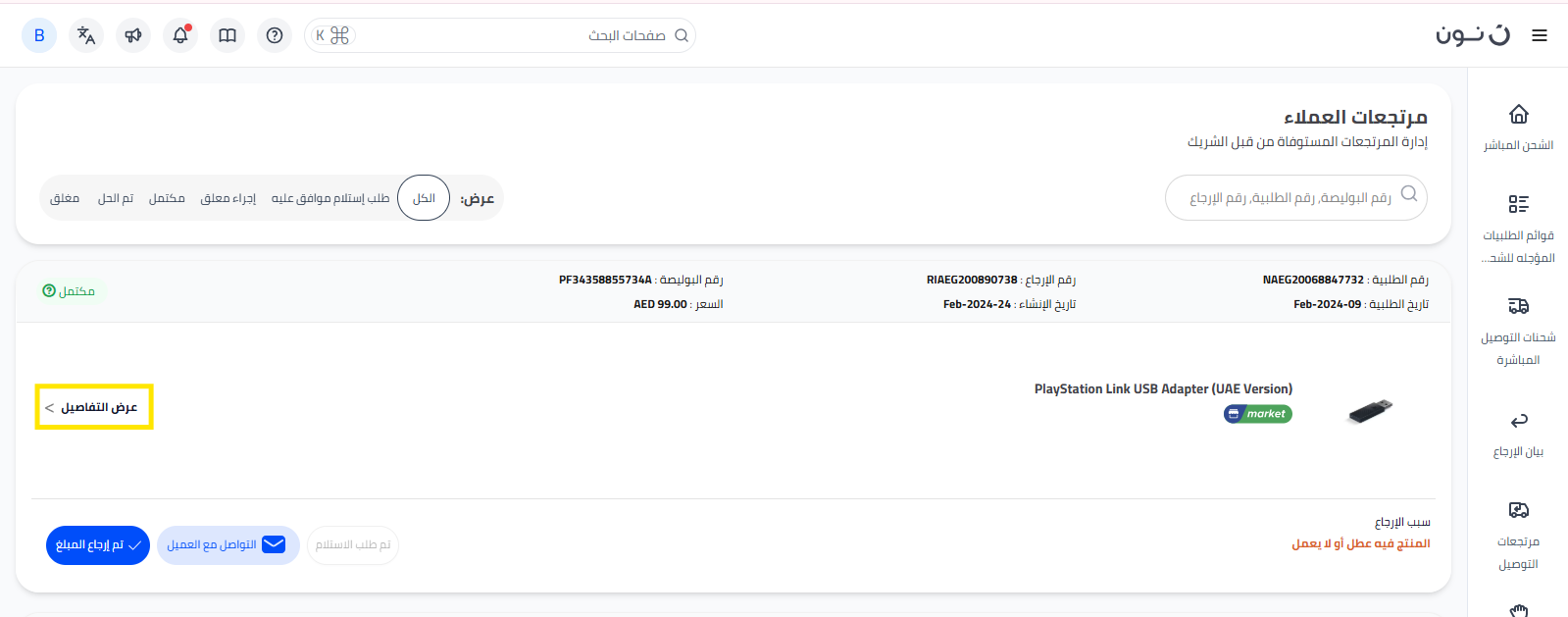This screenshot has height=617, width=1568.
Task: Open بيان الإرجاع in sidebar
Action: click(x=1518, y=434)
